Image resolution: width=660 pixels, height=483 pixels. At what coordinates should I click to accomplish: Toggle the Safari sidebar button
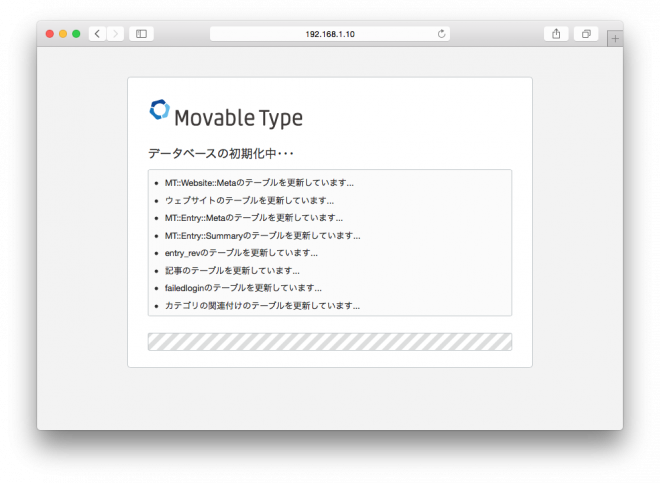pos(141,34)
